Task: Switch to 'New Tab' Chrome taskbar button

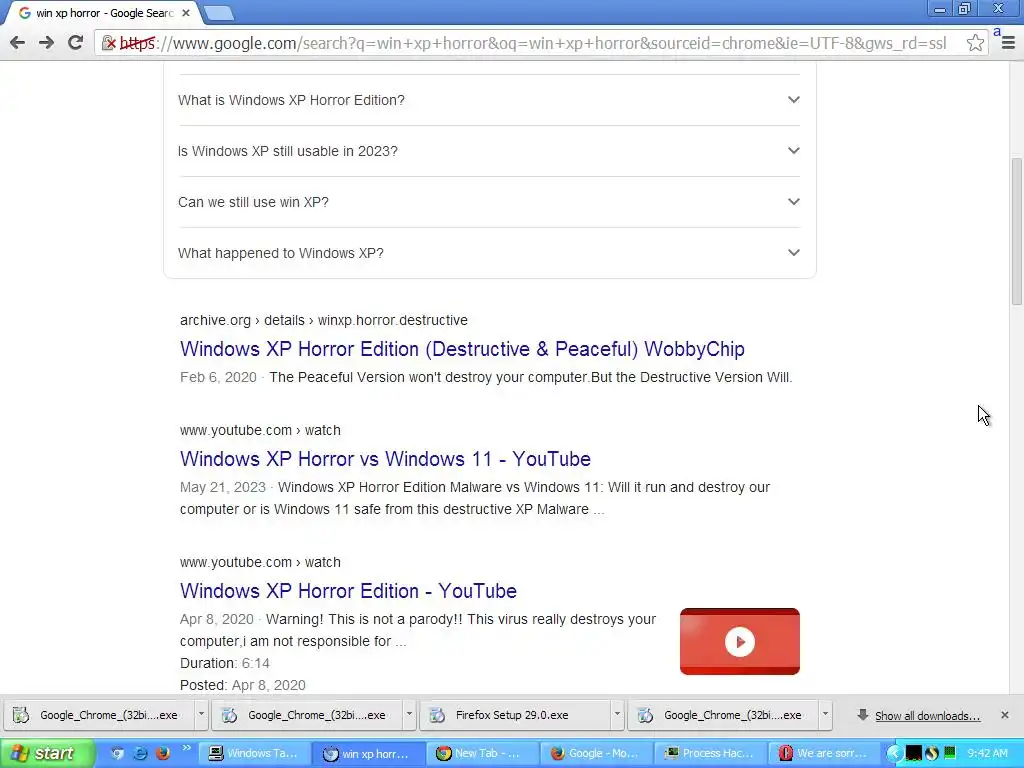Action: [x=482, y=754]
